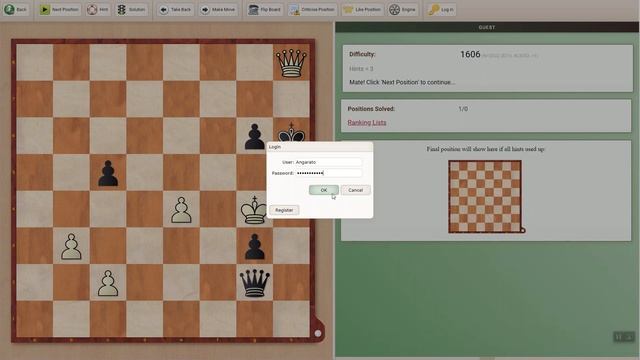640x360 pixels.
Task: Click the 'Mate! Click Next Position' message
Action: (402, 82)
